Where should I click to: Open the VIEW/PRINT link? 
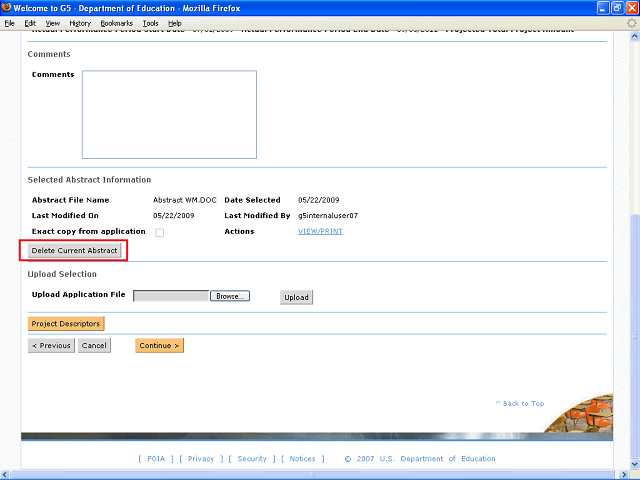pyautogui.click(x=320, y=231)
